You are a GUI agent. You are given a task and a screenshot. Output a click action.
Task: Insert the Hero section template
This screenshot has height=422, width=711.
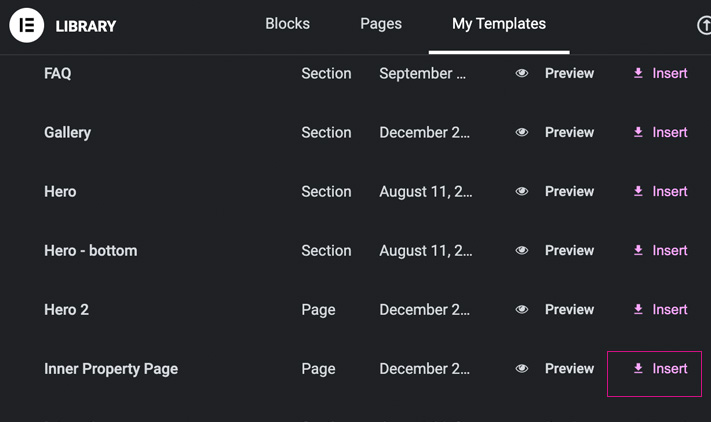pos(660,191)
